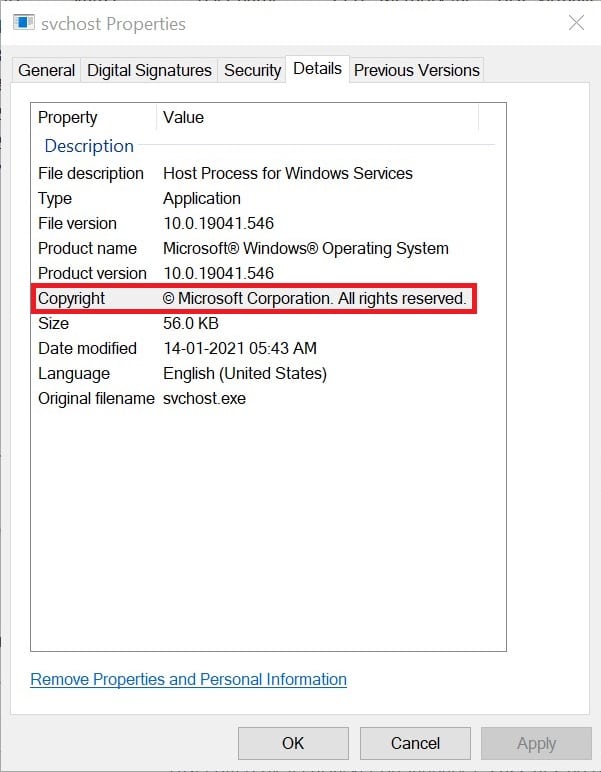Select the highlighted Copyright row

coord(254,298)
